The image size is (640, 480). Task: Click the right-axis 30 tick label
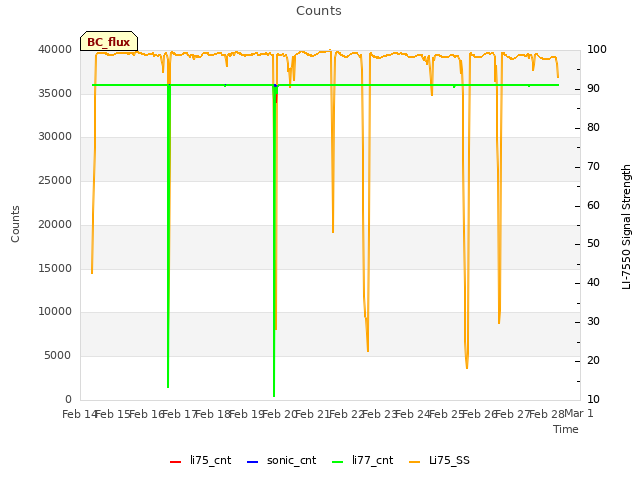[593, 322]
